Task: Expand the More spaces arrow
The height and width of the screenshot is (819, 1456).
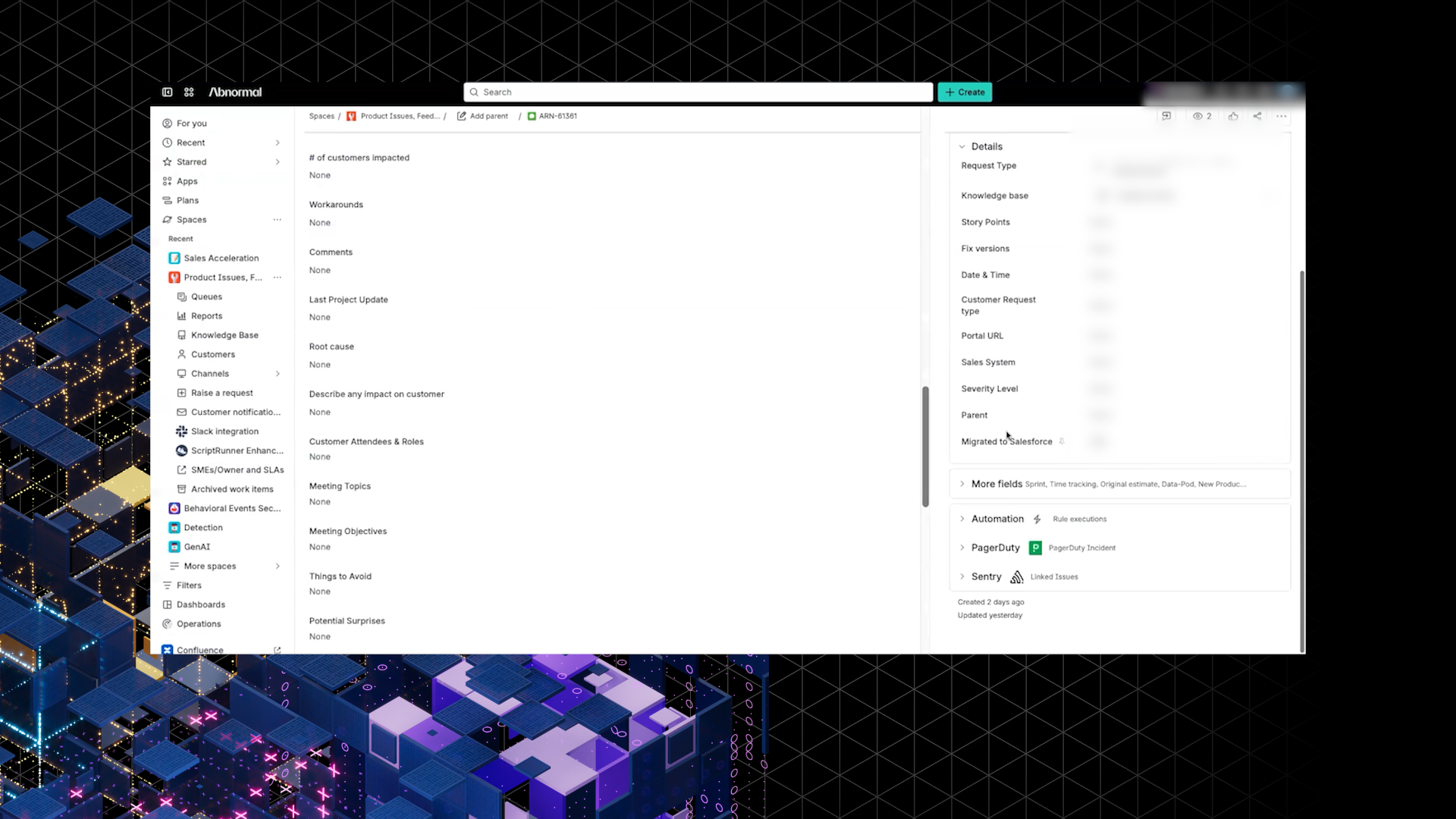Action: pos(278,566)
